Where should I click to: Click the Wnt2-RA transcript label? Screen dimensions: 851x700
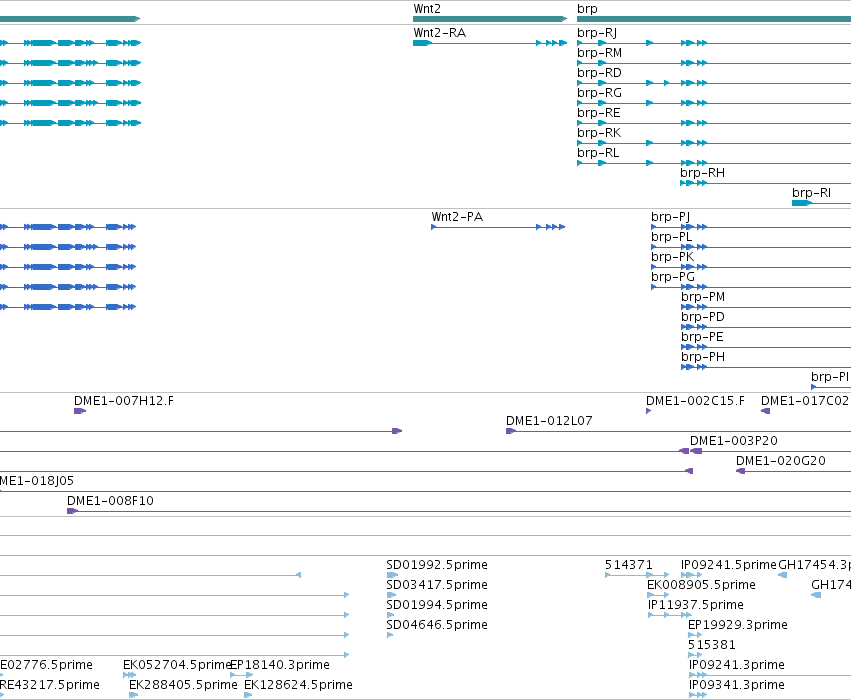[440, 33]
